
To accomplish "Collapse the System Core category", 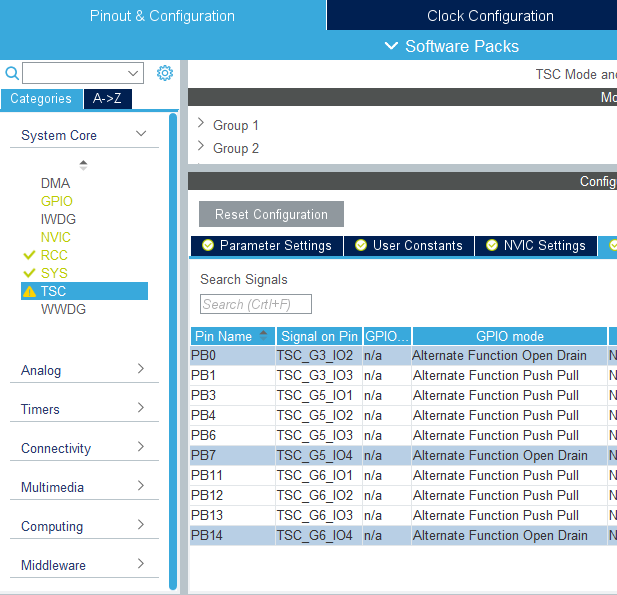I will coord(141,135).
